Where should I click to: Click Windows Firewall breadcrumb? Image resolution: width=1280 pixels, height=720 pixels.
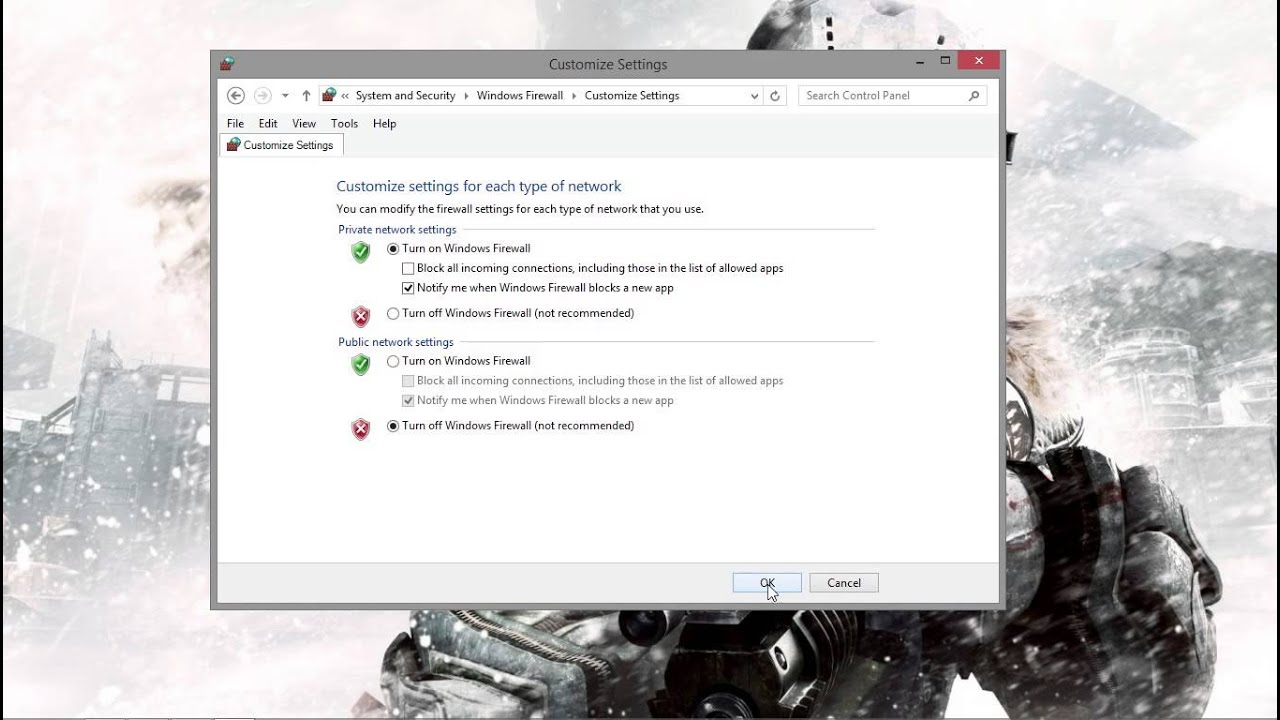[520, 96]
